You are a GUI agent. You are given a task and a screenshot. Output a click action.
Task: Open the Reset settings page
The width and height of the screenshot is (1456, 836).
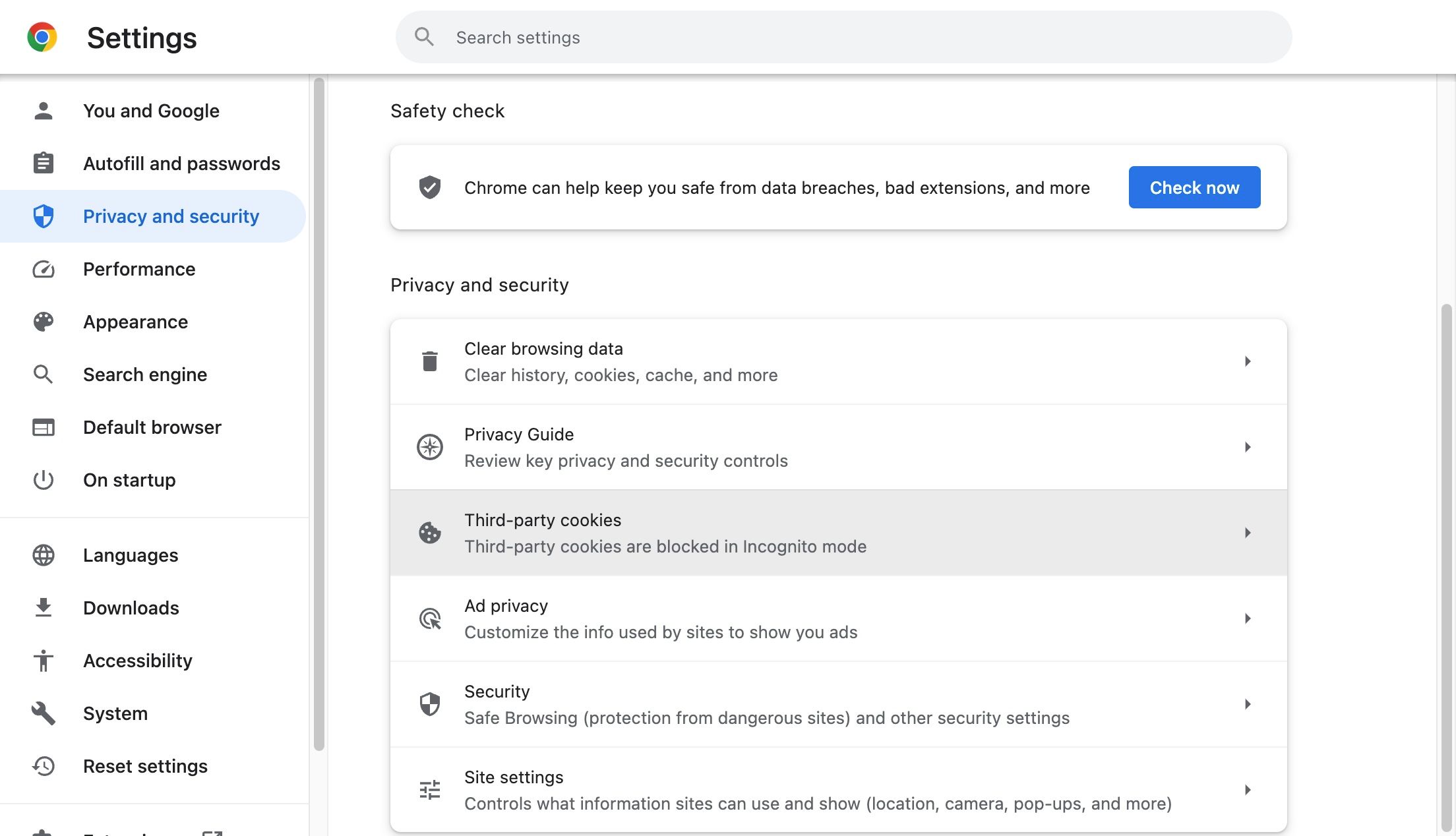(x=144, y=765)
